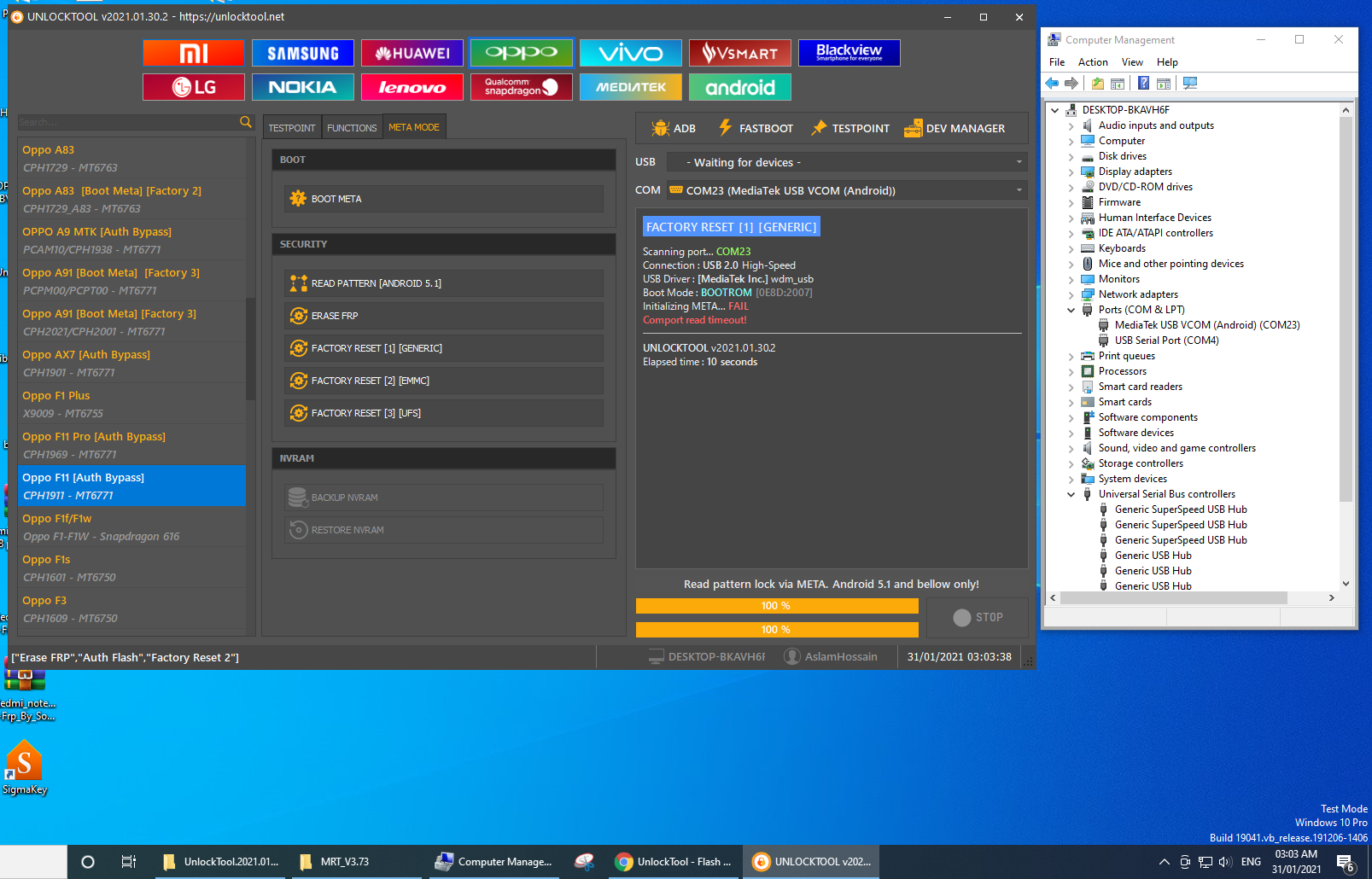Select Oppo F1 Plus X9009 model
Image resolution: width=1372 pixels, height=879 pixels.
tap(131, 404)
